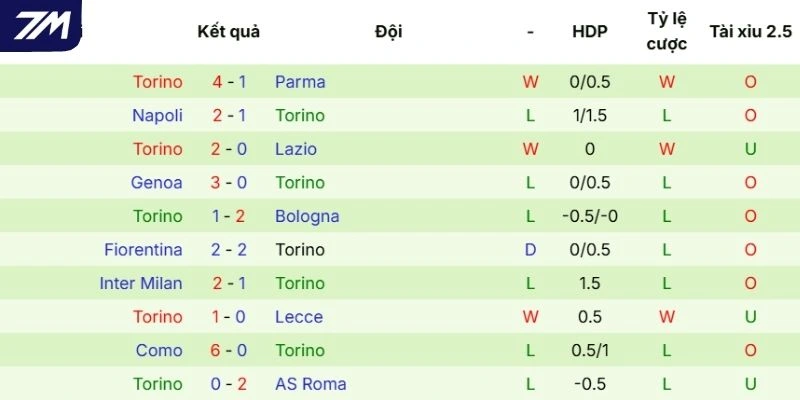The height and width of the screenshot is (400, 800).
Task: Open the Parma team link
Action: [300, 82]
